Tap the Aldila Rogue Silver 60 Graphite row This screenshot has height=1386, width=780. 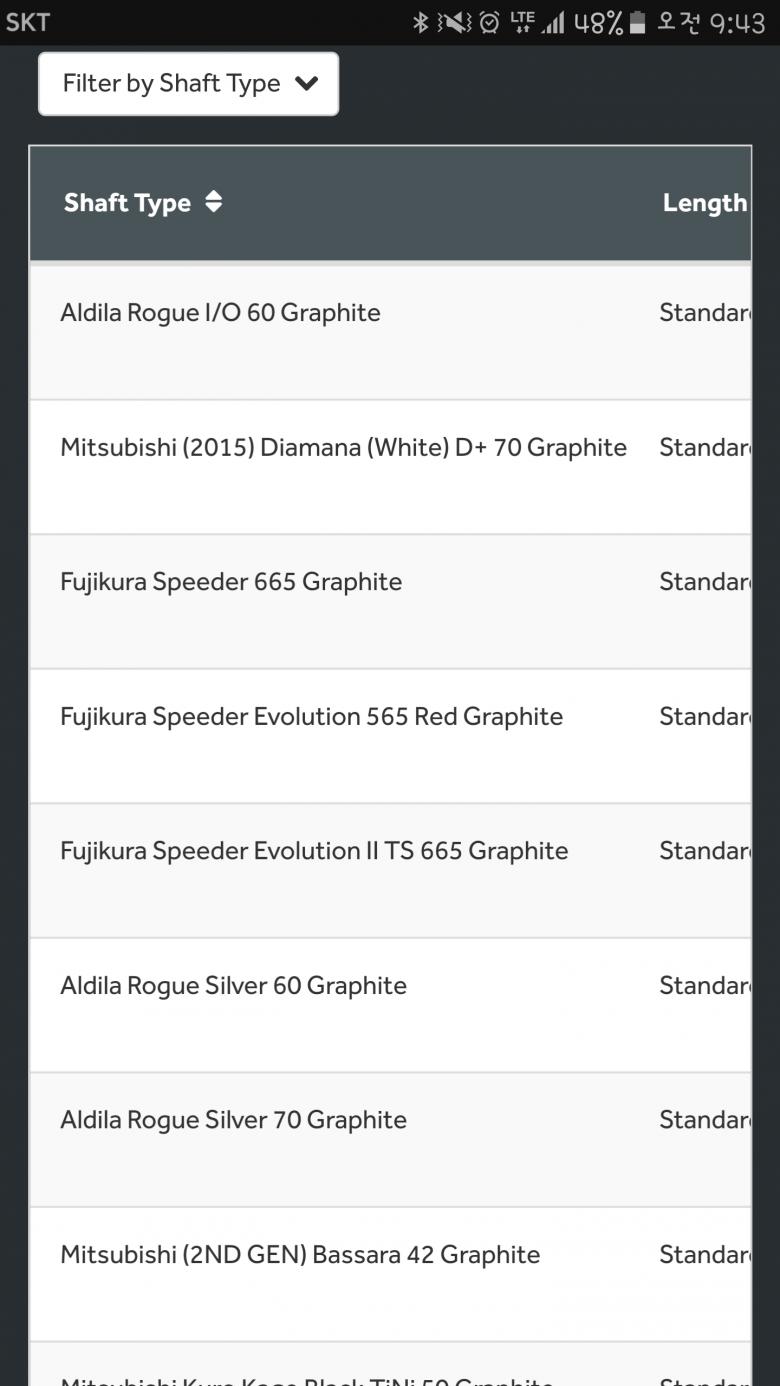[233, 986]
